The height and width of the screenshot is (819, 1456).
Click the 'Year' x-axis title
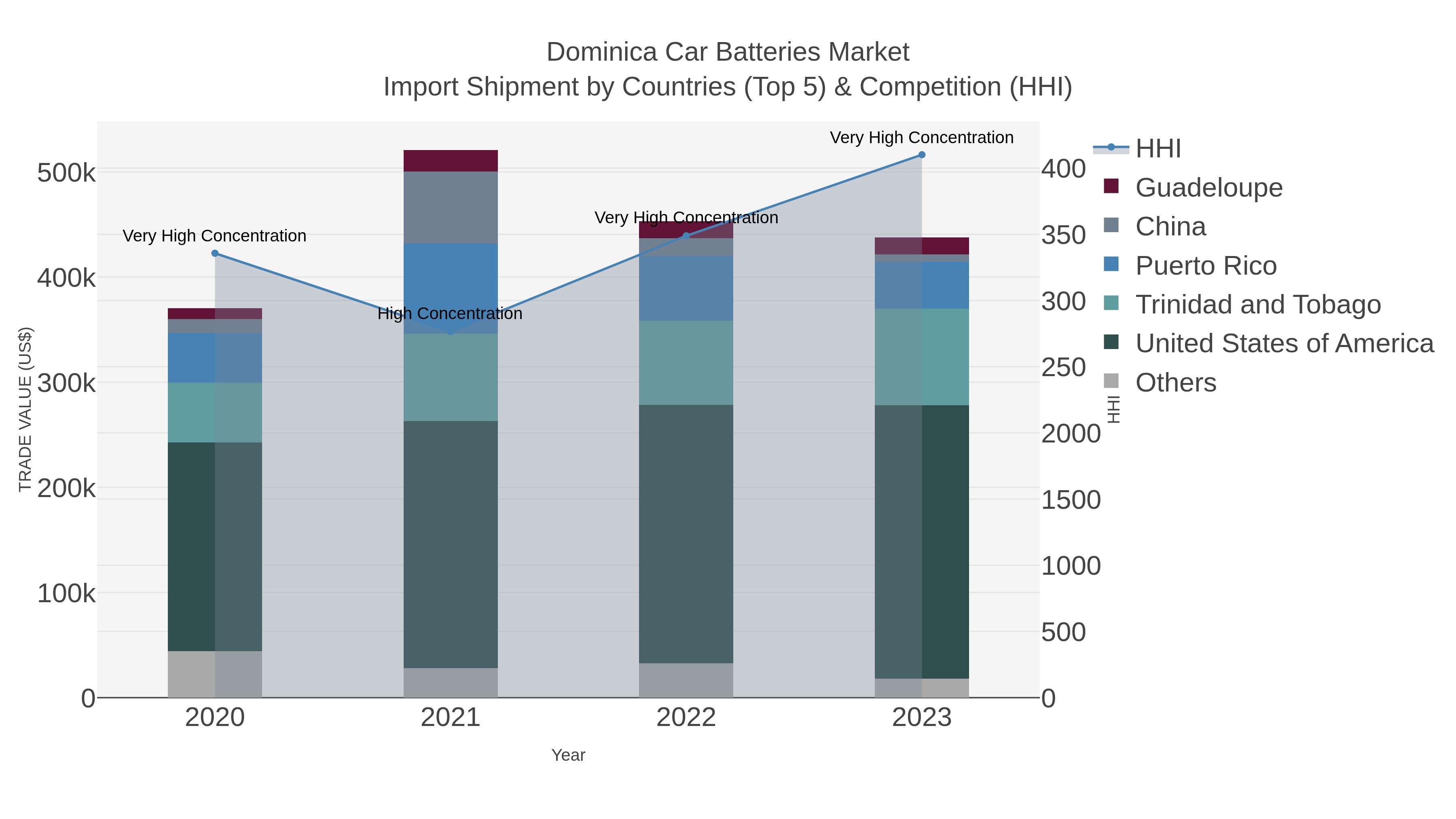coord(568,755)
